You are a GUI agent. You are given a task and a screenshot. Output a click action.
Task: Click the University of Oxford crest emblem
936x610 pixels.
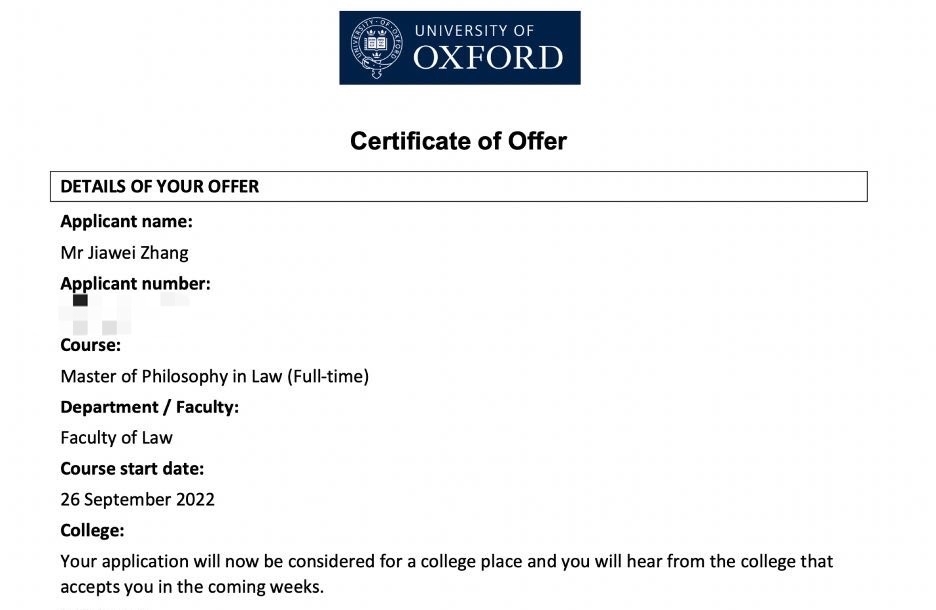tap(376, 47)
